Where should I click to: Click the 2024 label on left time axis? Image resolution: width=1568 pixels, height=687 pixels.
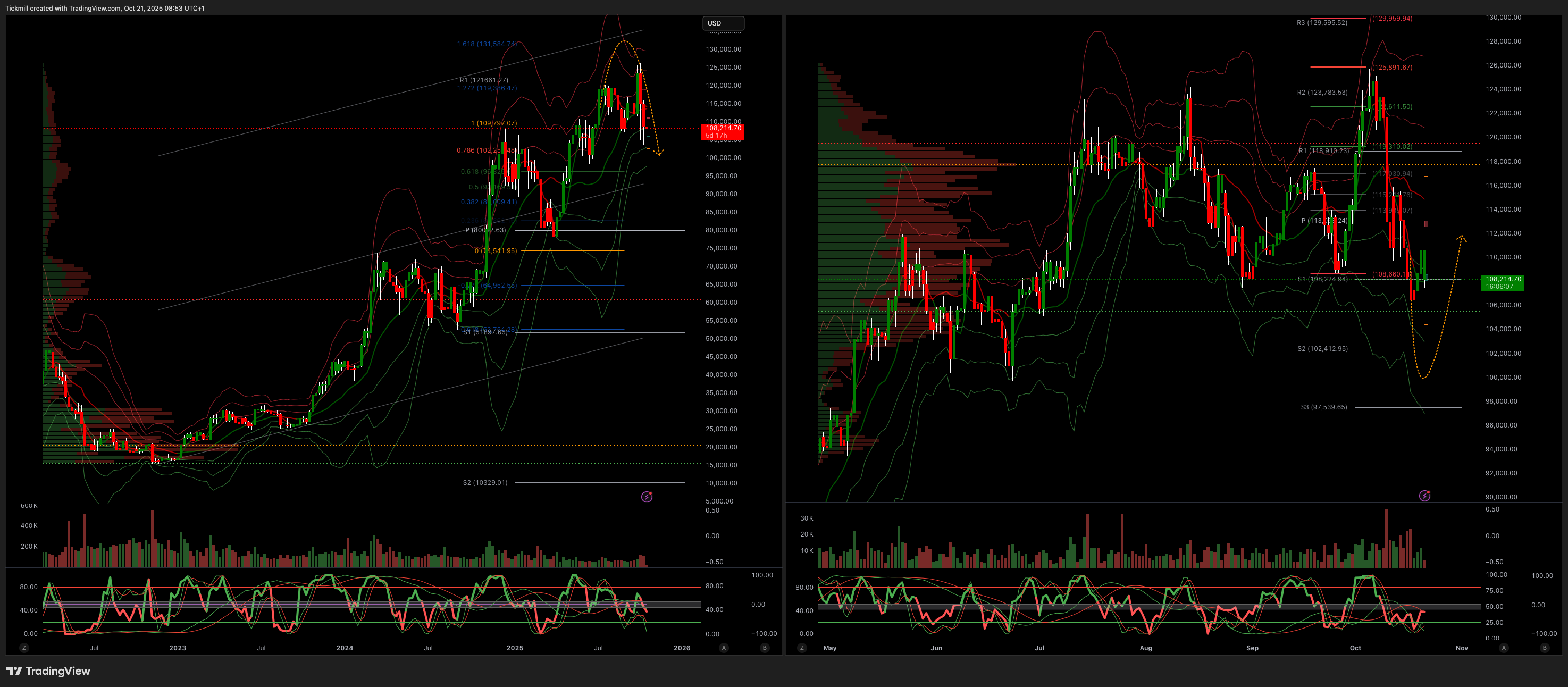[345, 648]
